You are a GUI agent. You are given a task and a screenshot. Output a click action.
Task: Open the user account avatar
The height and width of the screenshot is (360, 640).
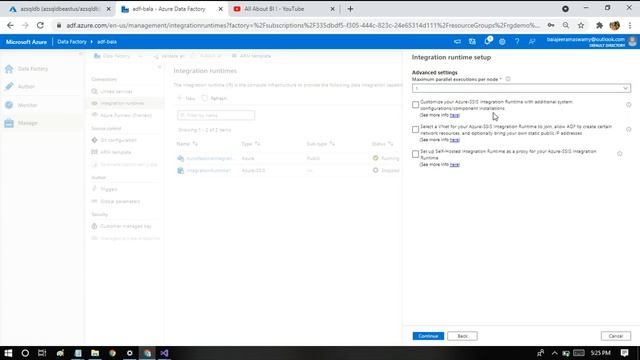(633, 42)
